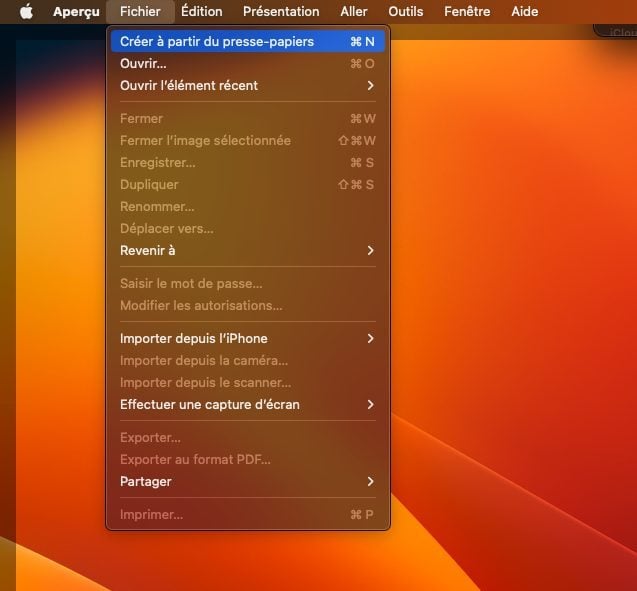Click Importer depuis la caméra… entry

[248, 360]
